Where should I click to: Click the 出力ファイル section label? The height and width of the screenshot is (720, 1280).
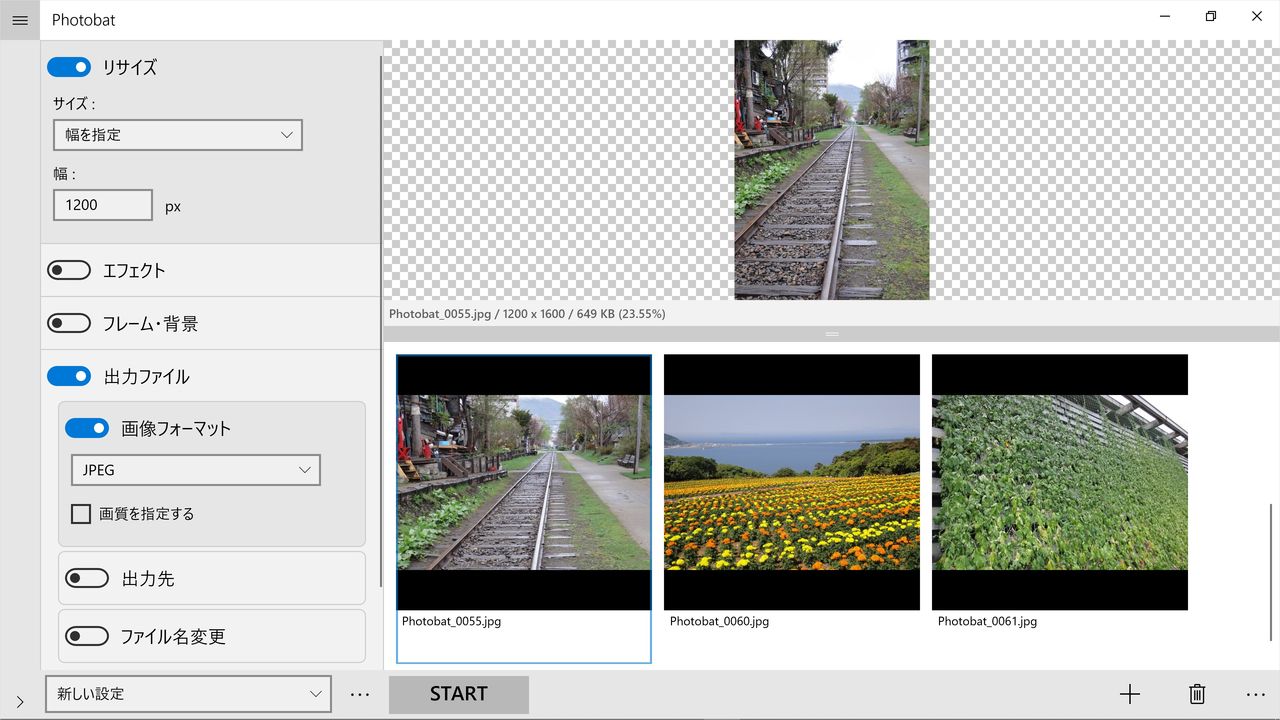[x=146, y=376]
